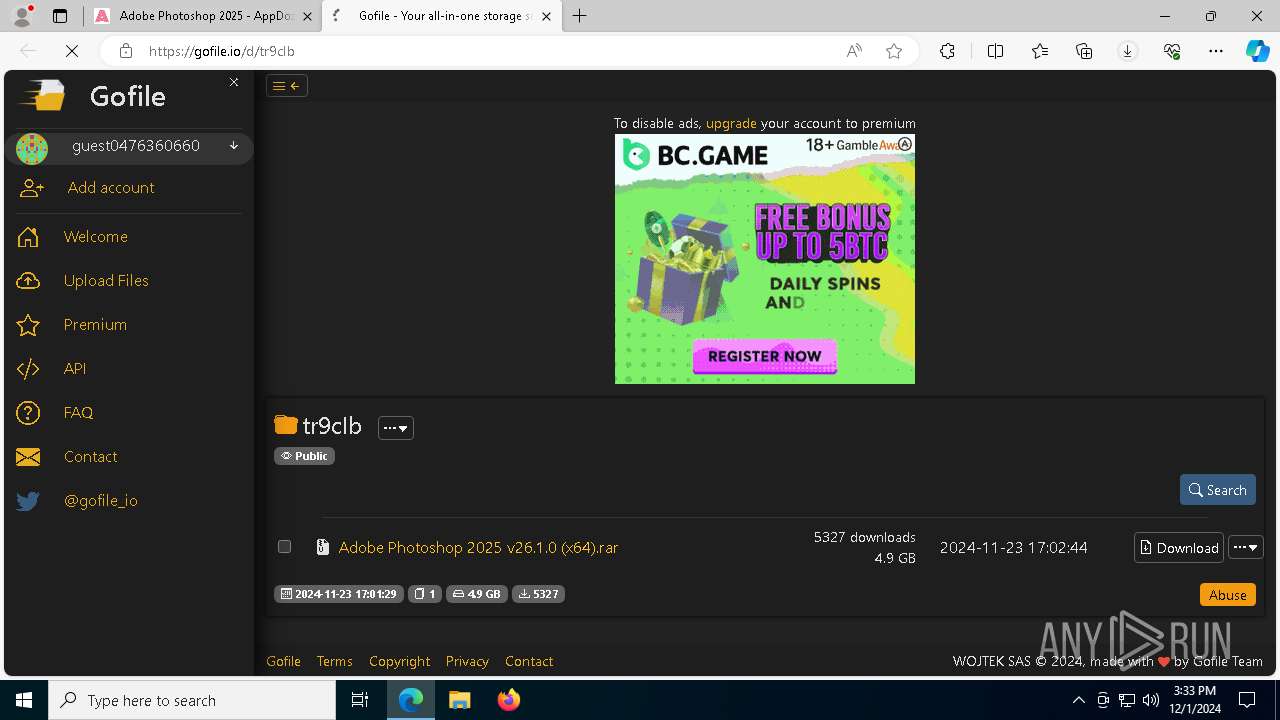Click the tr9clb folder icon
Viewport: 1280px width, 720px height.
point(286,425)
